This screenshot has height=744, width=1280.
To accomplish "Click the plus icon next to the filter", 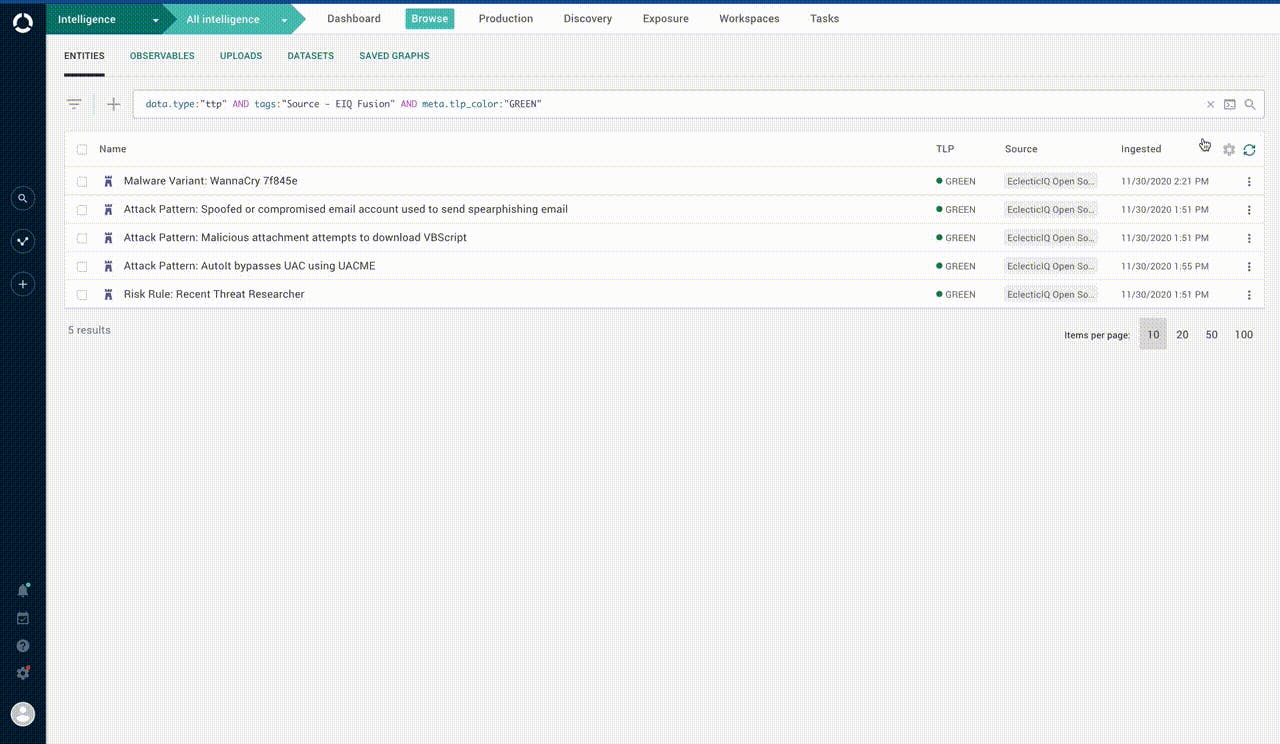I will [113, 104].
